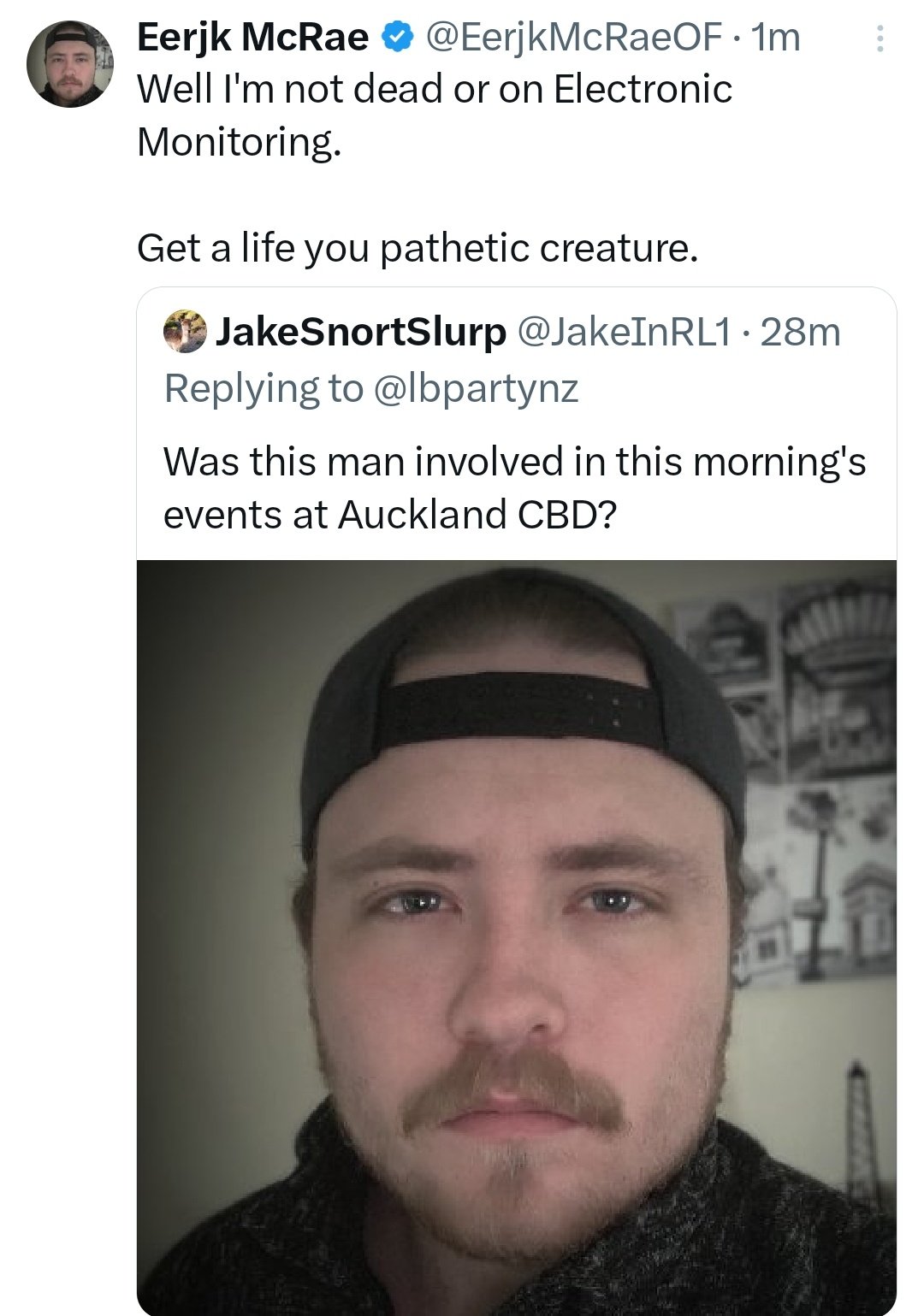Visit the @EerjkMcRaeOF handle
Viewport: 924px width, 1316px height.
(577, 37)
